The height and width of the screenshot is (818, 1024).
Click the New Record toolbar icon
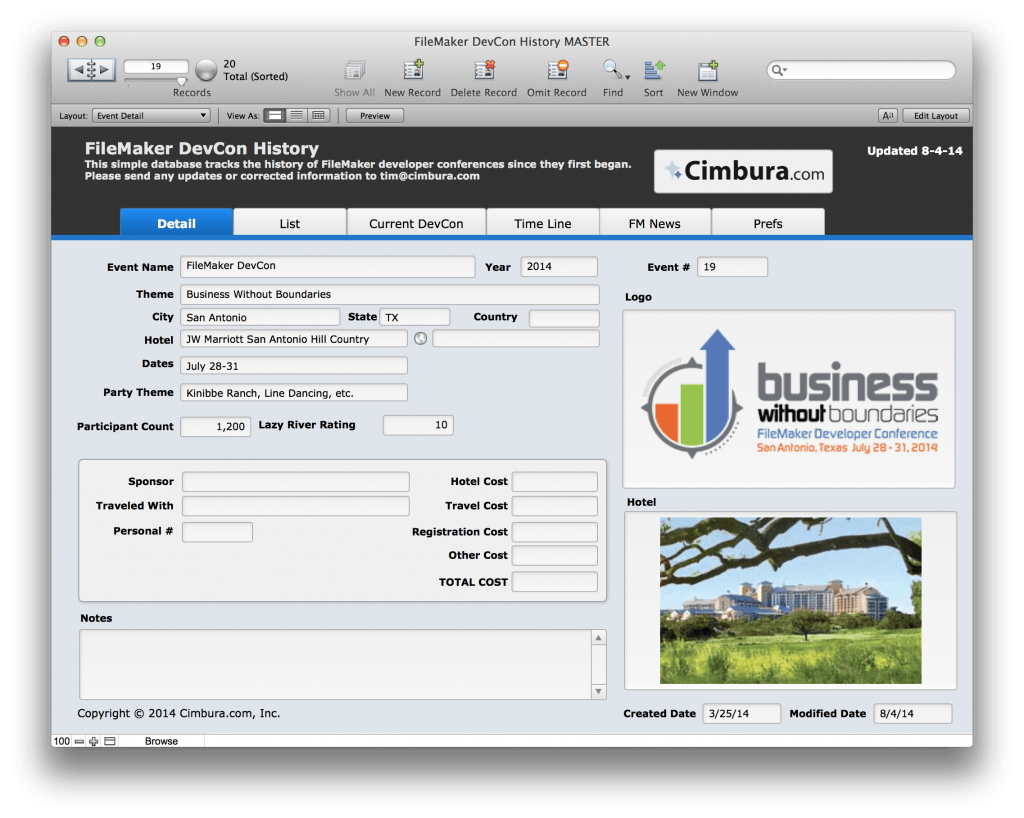[x=412, y=71]
